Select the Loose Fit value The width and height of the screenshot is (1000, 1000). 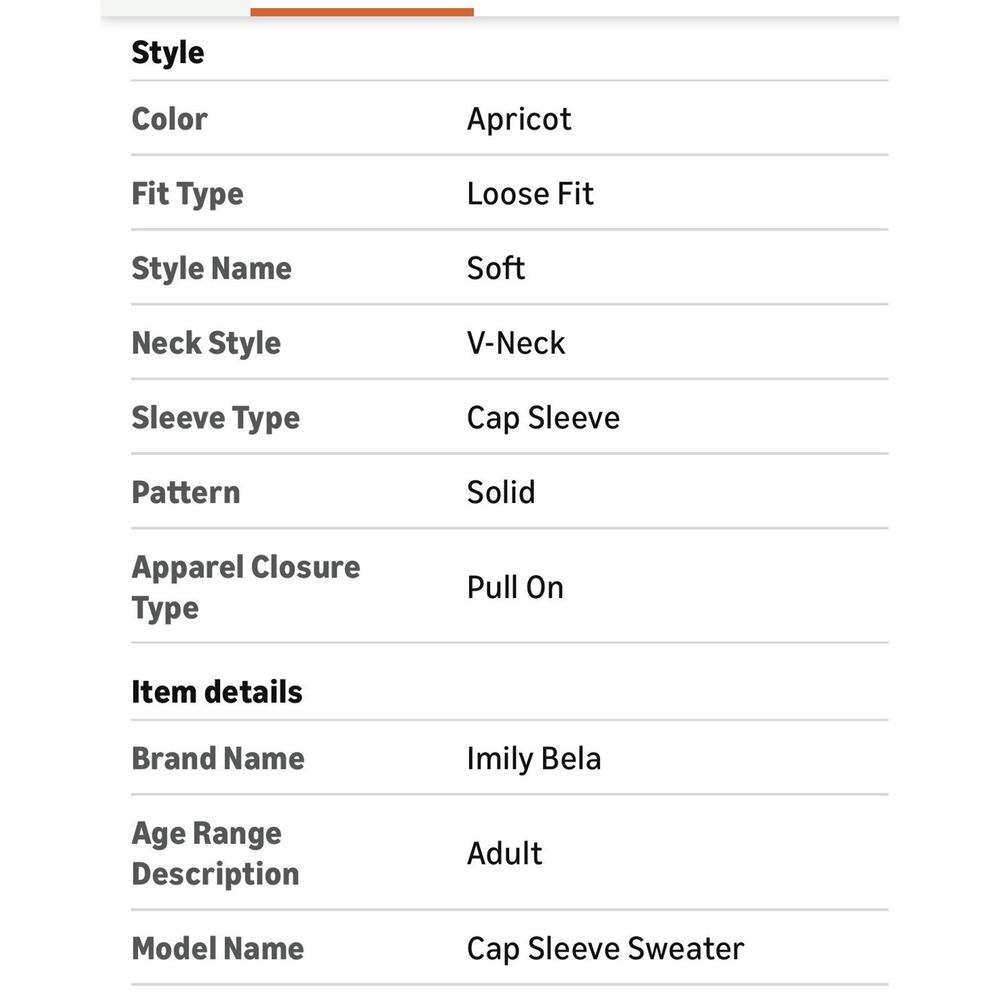pyautogui.click(x=530, y=194)
